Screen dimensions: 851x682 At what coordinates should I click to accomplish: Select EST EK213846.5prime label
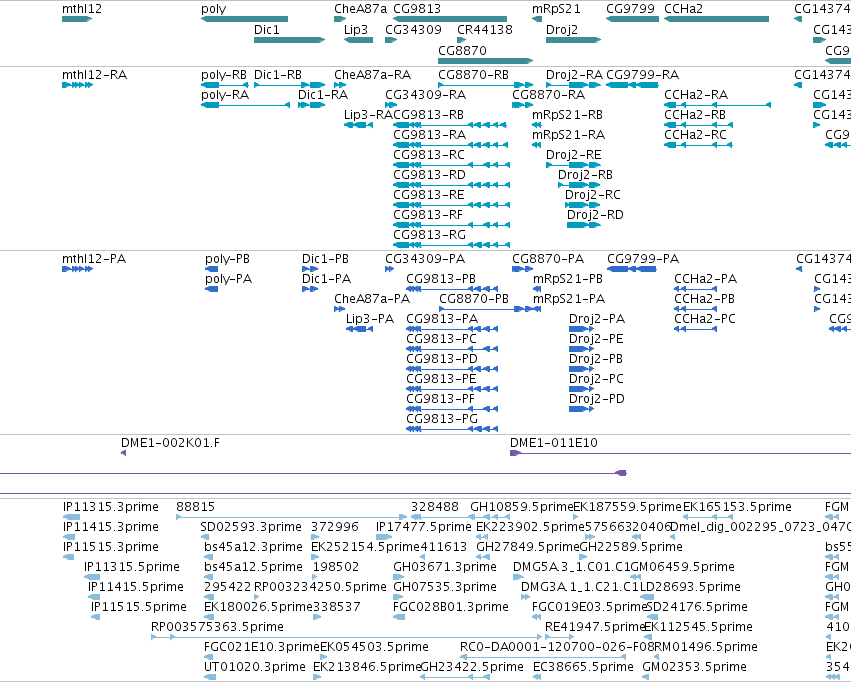367,666
